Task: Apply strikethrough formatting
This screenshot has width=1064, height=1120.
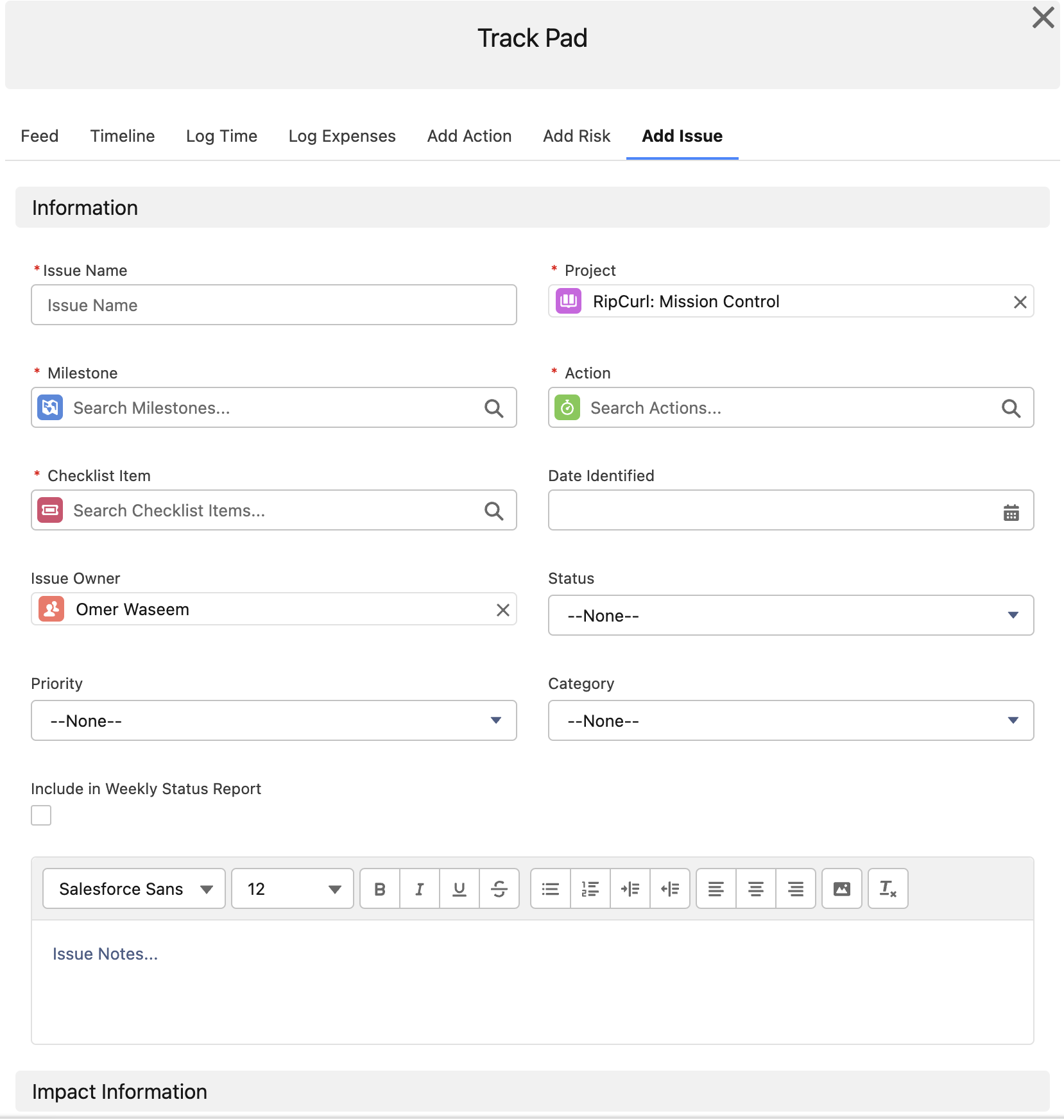Action: pos(499,889)
